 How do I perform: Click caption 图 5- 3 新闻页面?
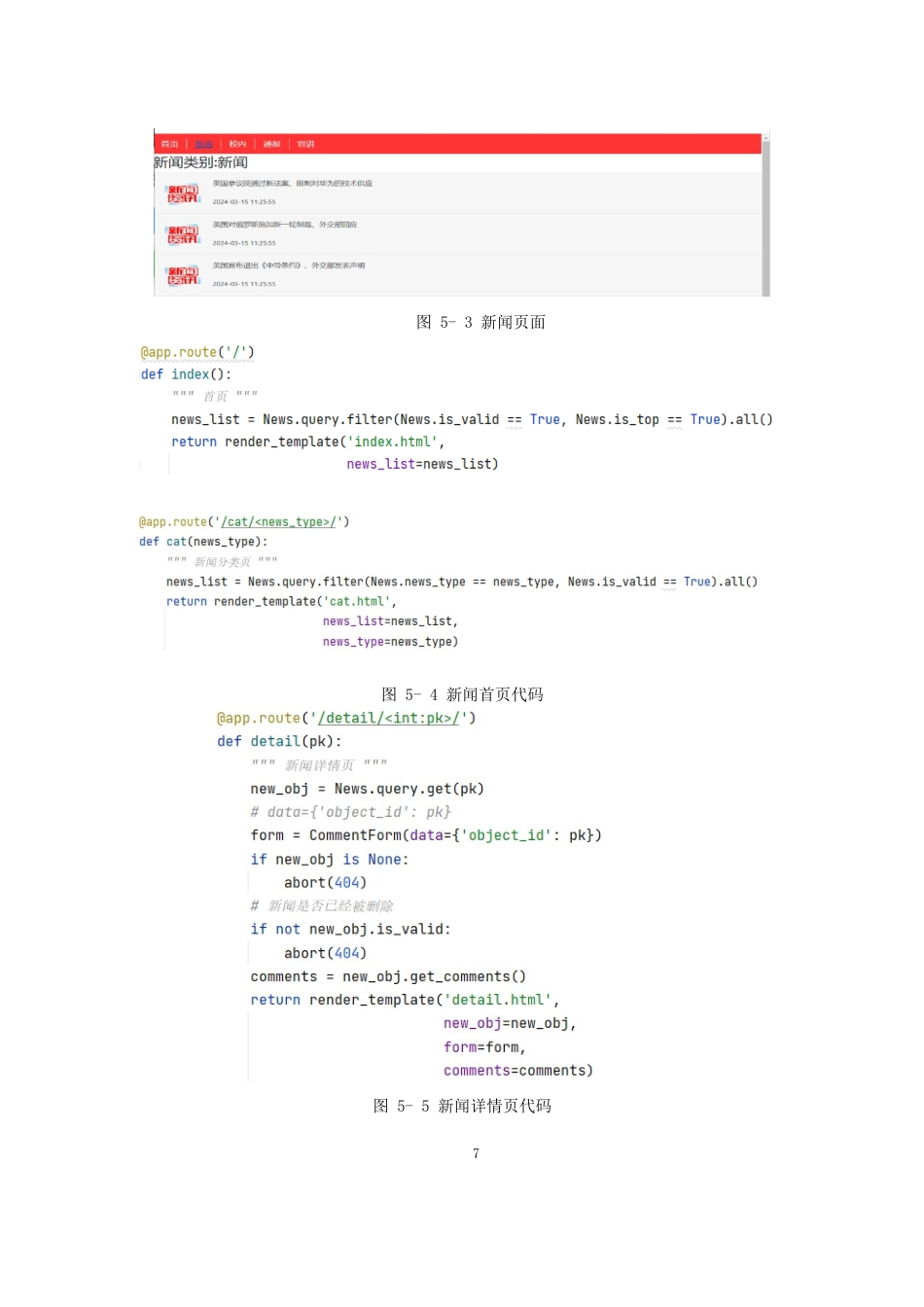480,322
